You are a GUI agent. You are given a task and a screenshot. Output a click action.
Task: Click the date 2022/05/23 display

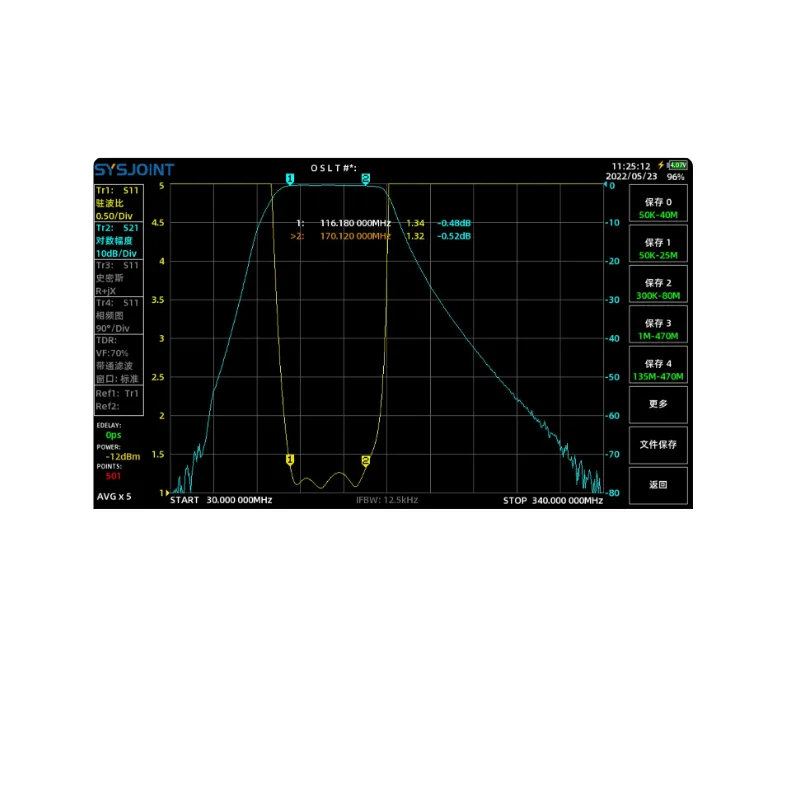631,177
